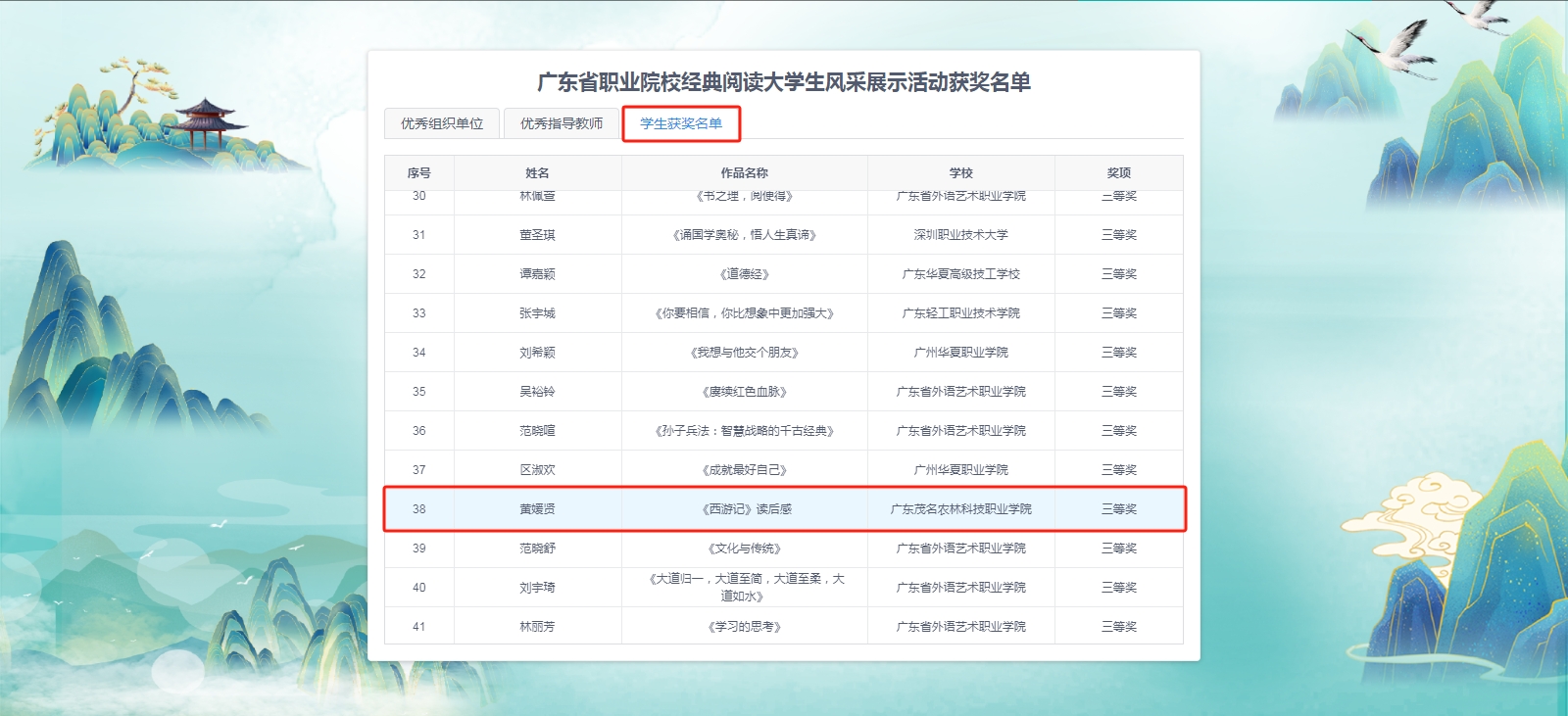
Task: Click the name 林丽芳 in row 41
Action: click(538, 627)
